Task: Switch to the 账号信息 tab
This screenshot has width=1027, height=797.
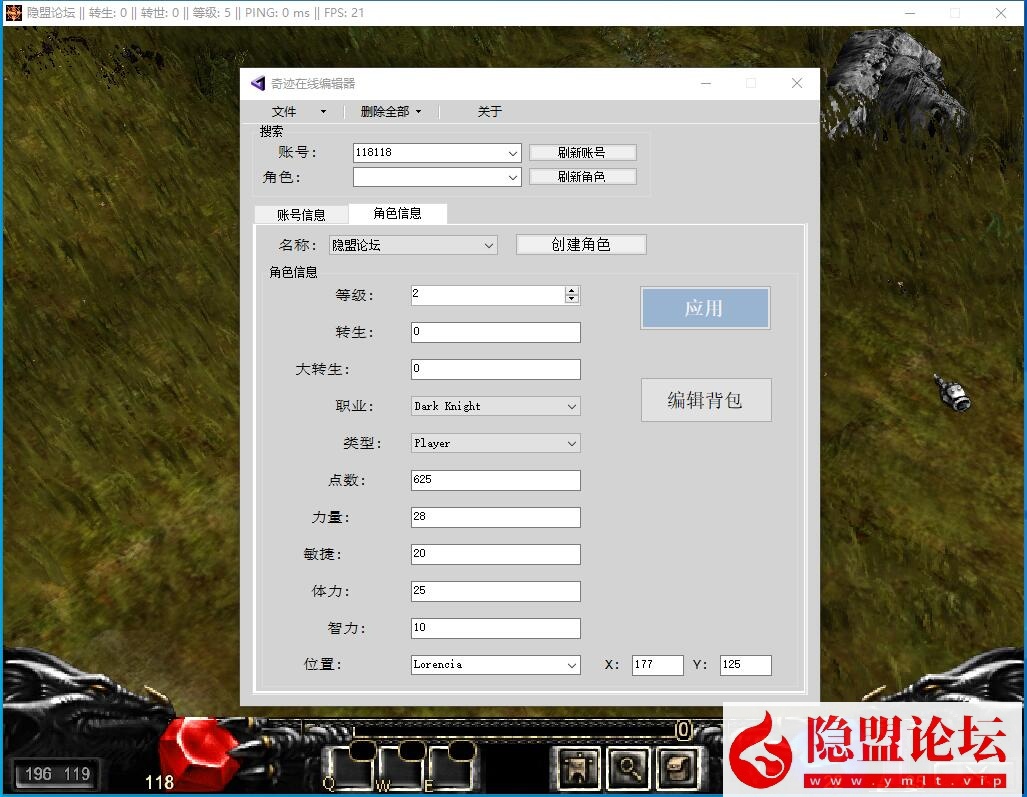Action: tap(301, 213)
